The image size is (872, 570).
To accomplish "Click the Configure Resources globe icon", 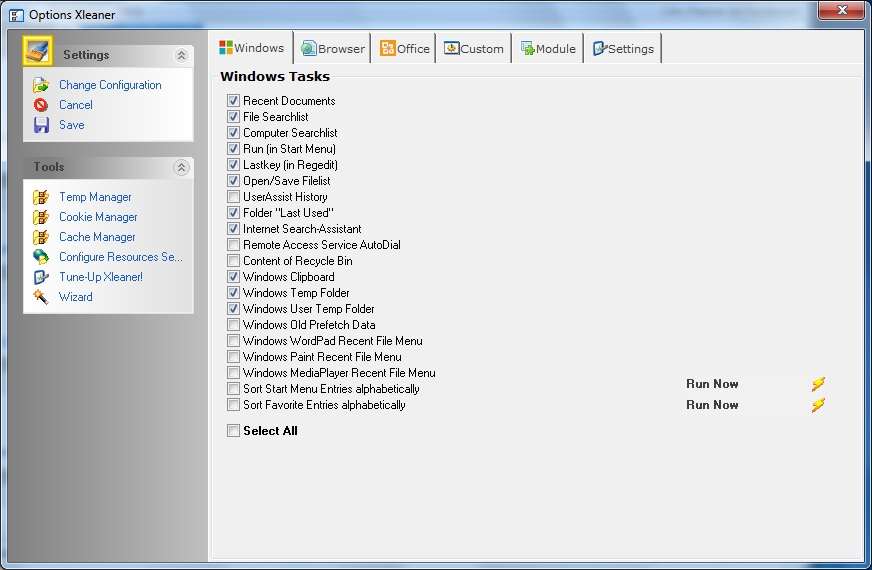I will (41, 257).
